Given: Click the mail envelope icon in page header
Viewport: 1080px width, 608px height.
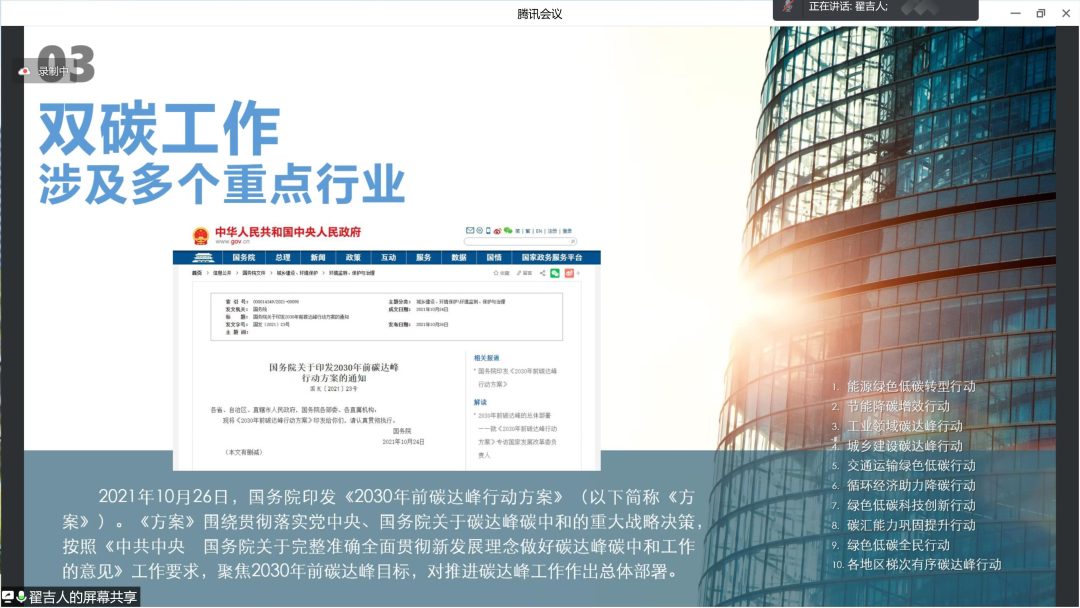Looking at the screenshot, I should (x=470, y=231).
